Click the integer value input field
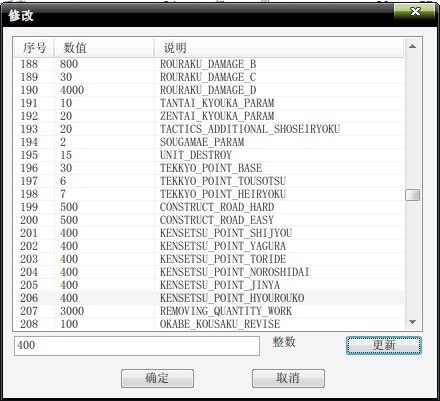This screenshot has width=440, height=401. click(137, 345)
